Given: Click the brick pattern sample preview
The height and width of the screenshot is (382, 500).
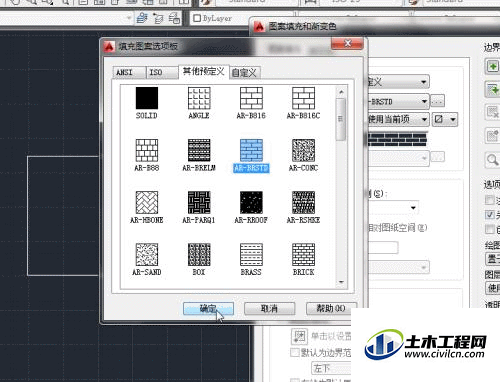Looking at the screenshot, I should pos(397,139).
